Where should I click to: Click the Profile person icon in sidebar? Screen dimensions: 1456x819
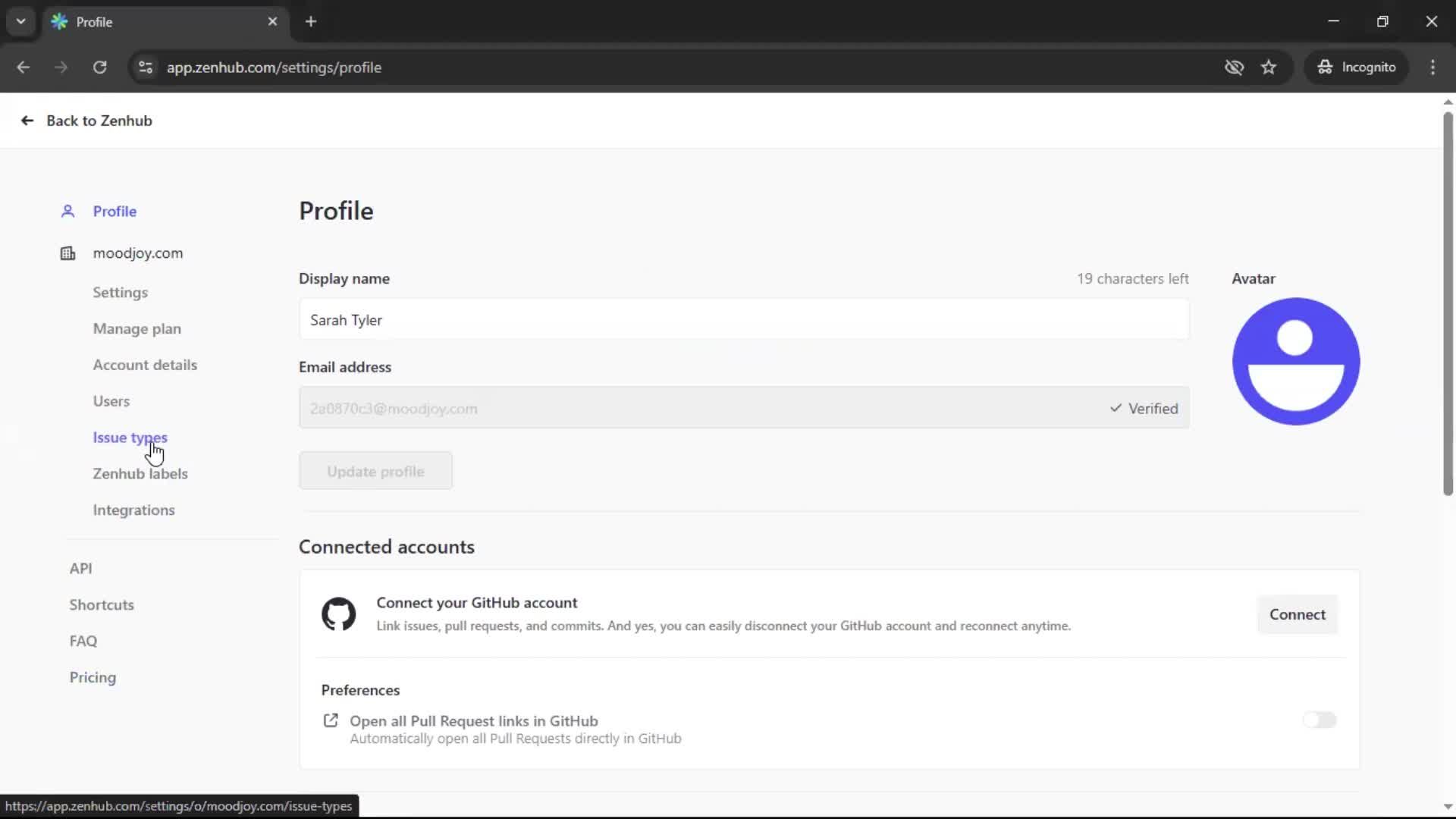click(x=67, y=212)
